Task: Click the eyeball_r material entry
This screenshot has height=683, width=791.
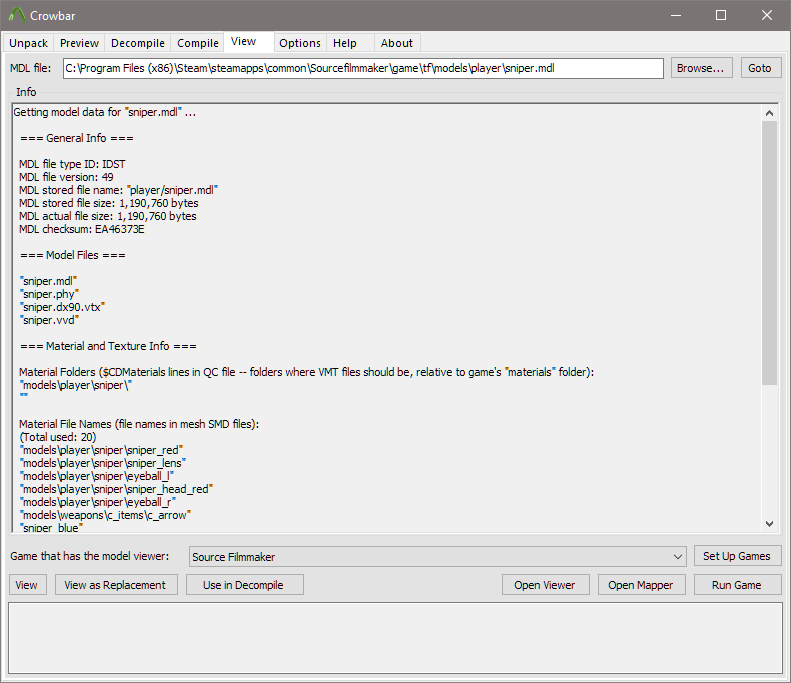Action: tap(97, 502)
